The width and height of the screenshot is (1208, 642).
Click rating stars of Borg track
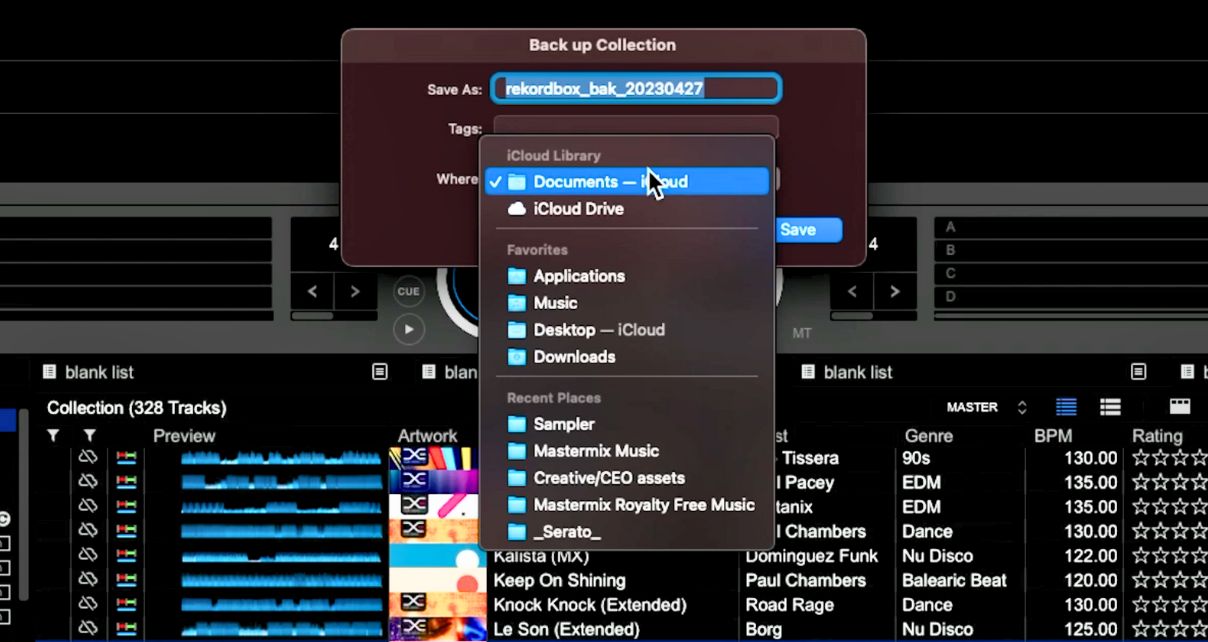click(x=1169, y=629)
